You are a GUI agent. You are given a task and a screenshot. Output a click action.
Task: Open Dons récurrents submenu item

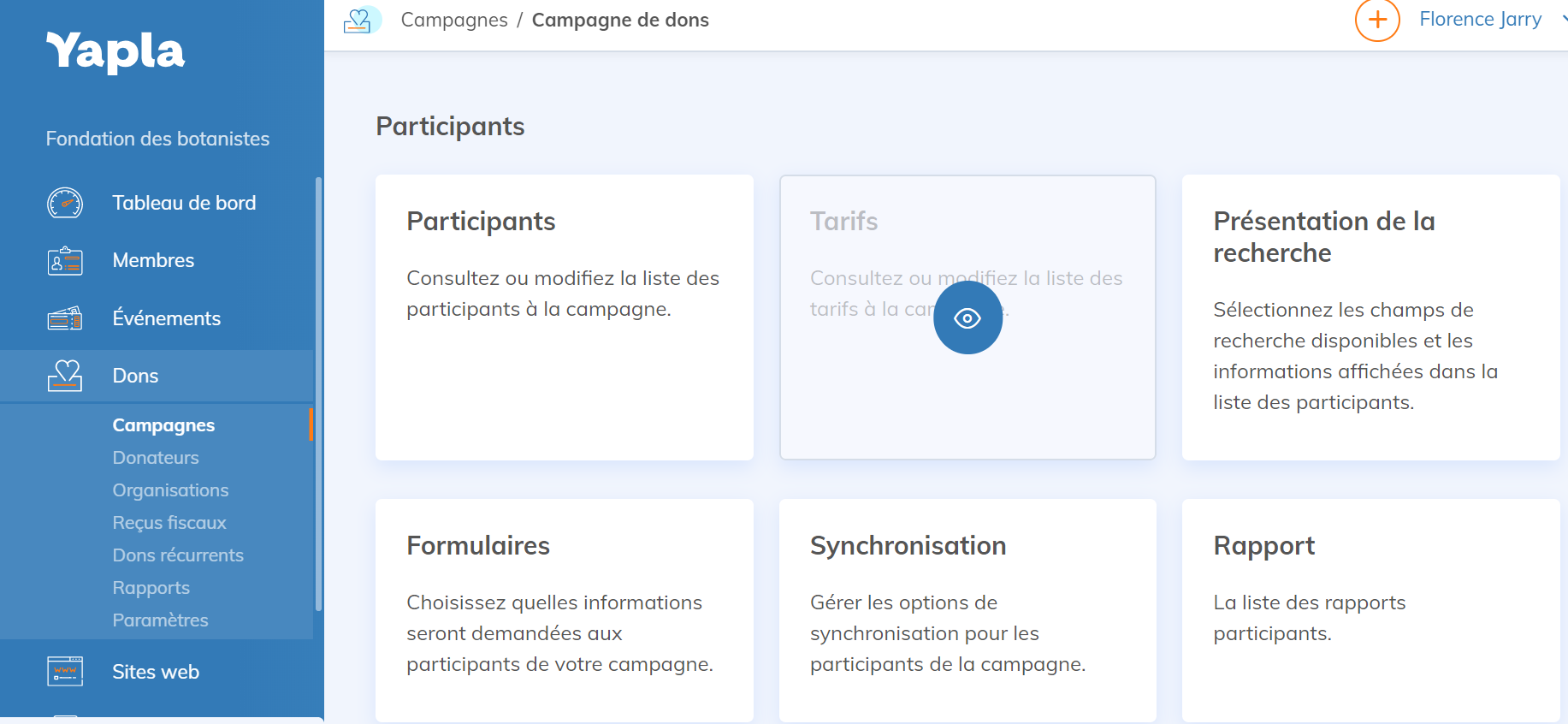[x=178, y=555]
